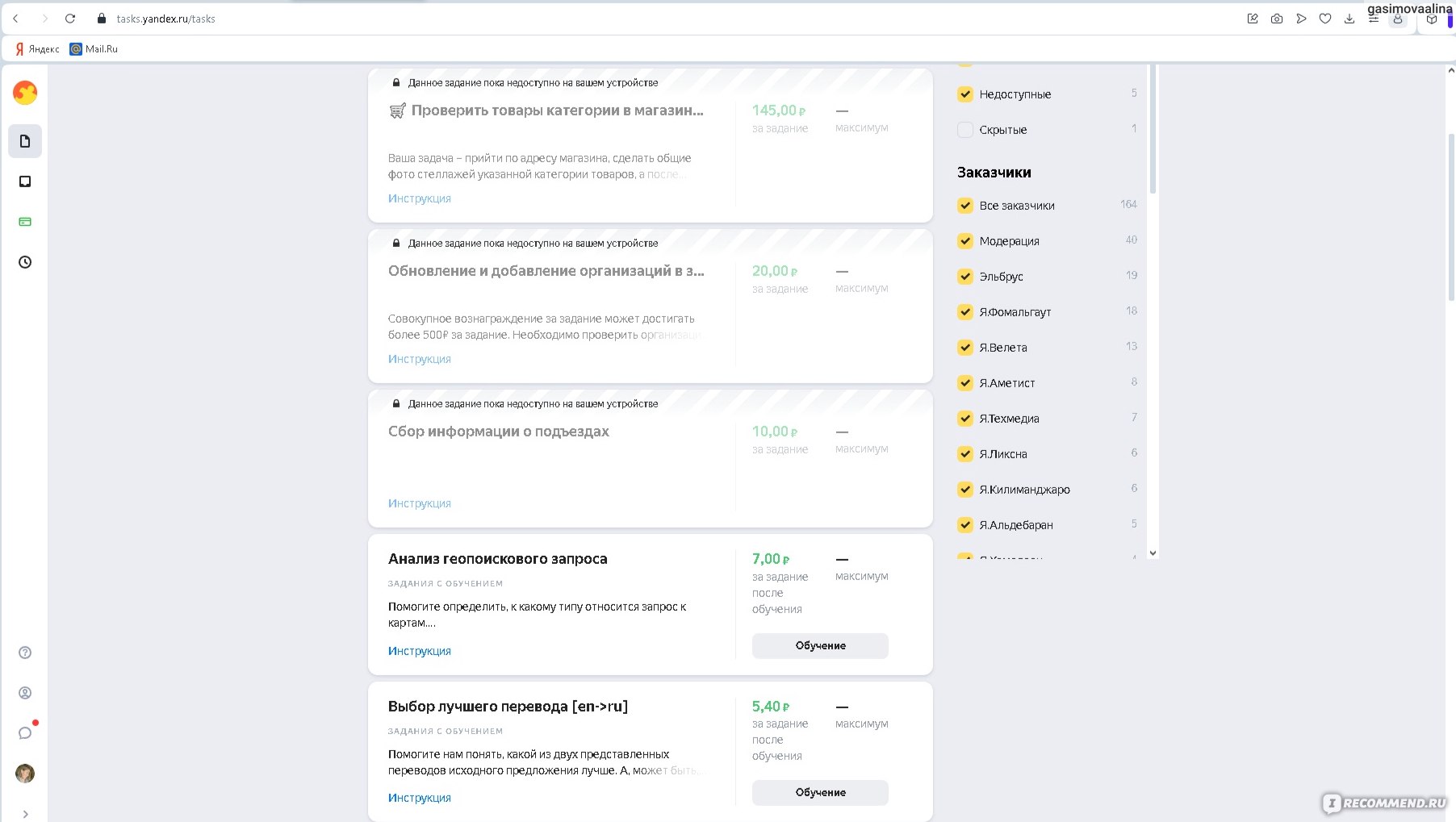The image size is (1456, 822).
Task: Open the Выбор лучшего перевода [en->ru] title
Action: [508, 707]
